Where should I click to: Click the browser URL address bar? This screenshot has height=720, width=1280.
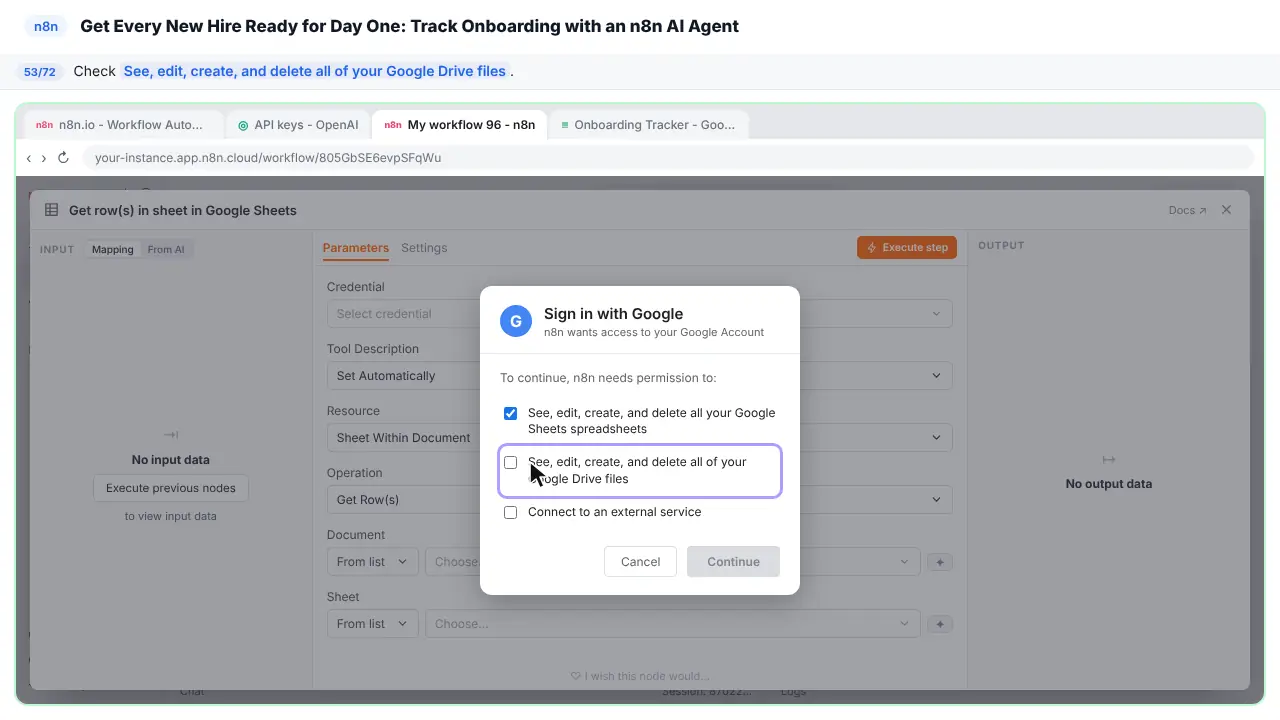(668, 158)
